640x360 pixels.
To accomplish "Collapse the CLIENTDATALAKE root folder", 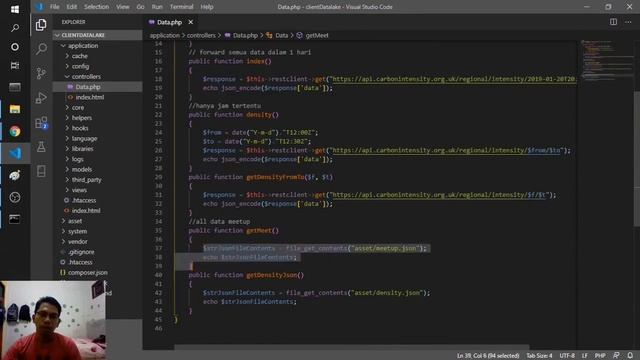I will click(x=98, y=35).
